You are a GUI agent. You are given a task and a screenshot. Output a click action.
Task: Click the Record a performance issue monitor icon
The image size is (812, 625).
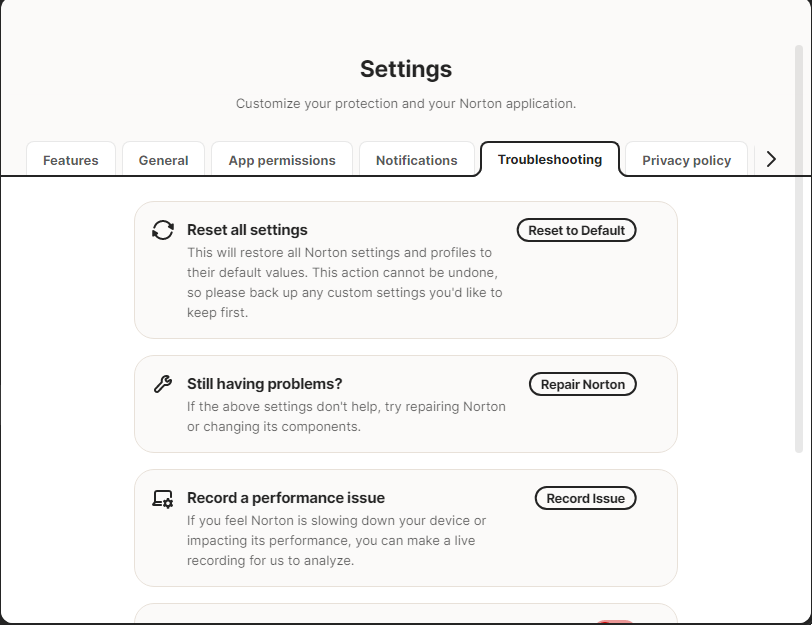pyautogui.click(x=163, y=498)
